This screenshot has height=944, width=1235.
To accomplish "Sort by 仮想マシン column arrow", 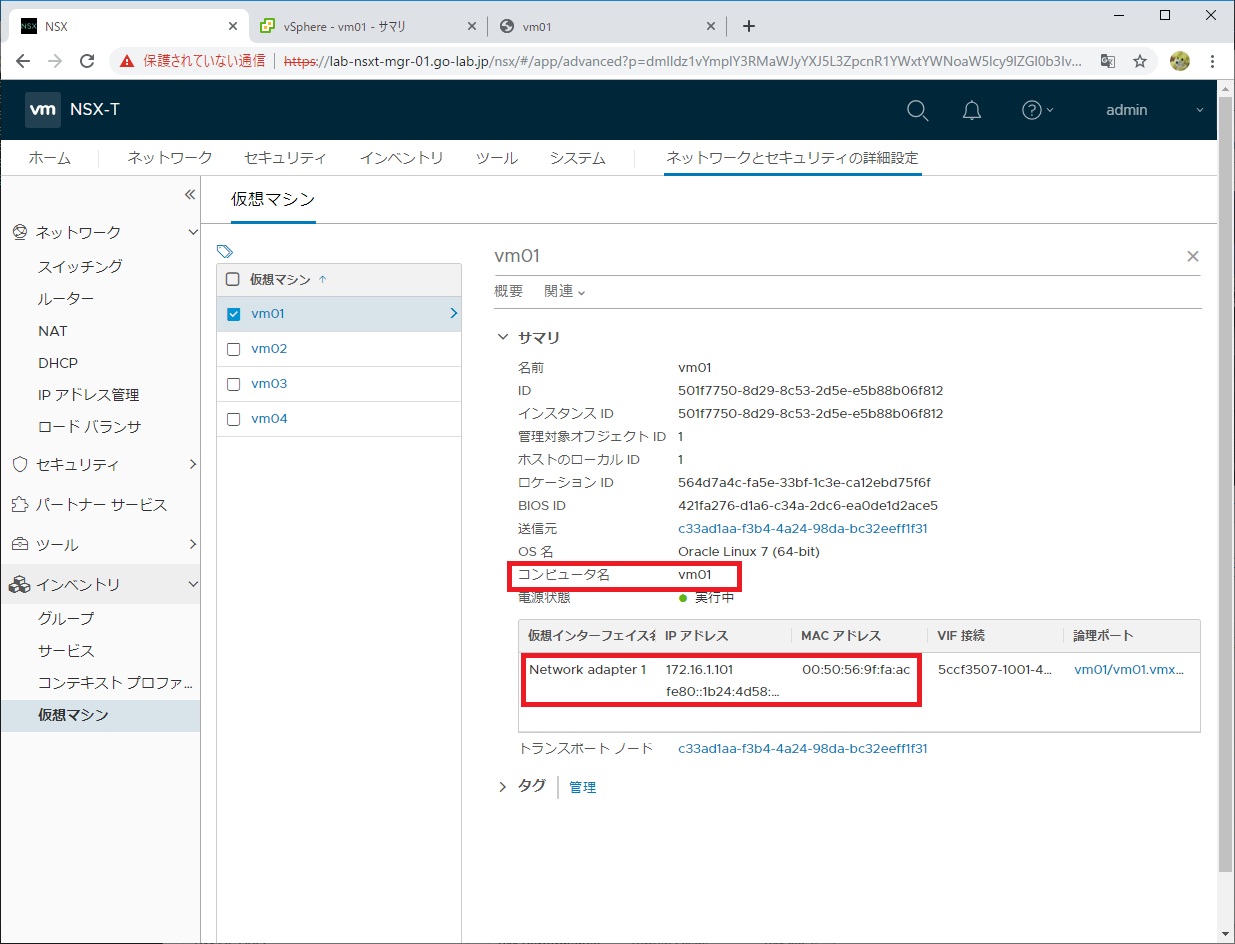I will coord(322,279).
